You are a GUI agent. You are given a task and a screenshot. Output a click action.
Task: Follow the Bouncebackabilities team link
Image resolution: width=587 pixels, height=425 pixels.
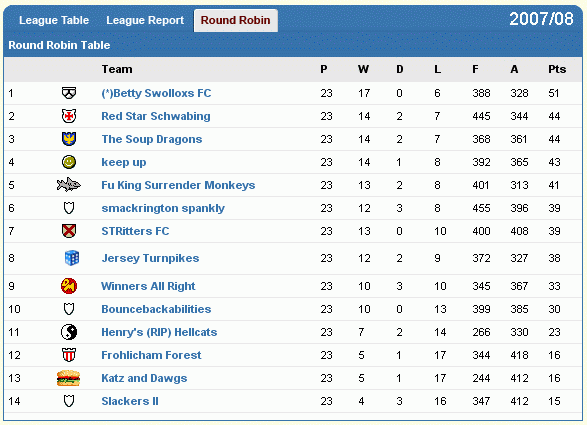156,309
